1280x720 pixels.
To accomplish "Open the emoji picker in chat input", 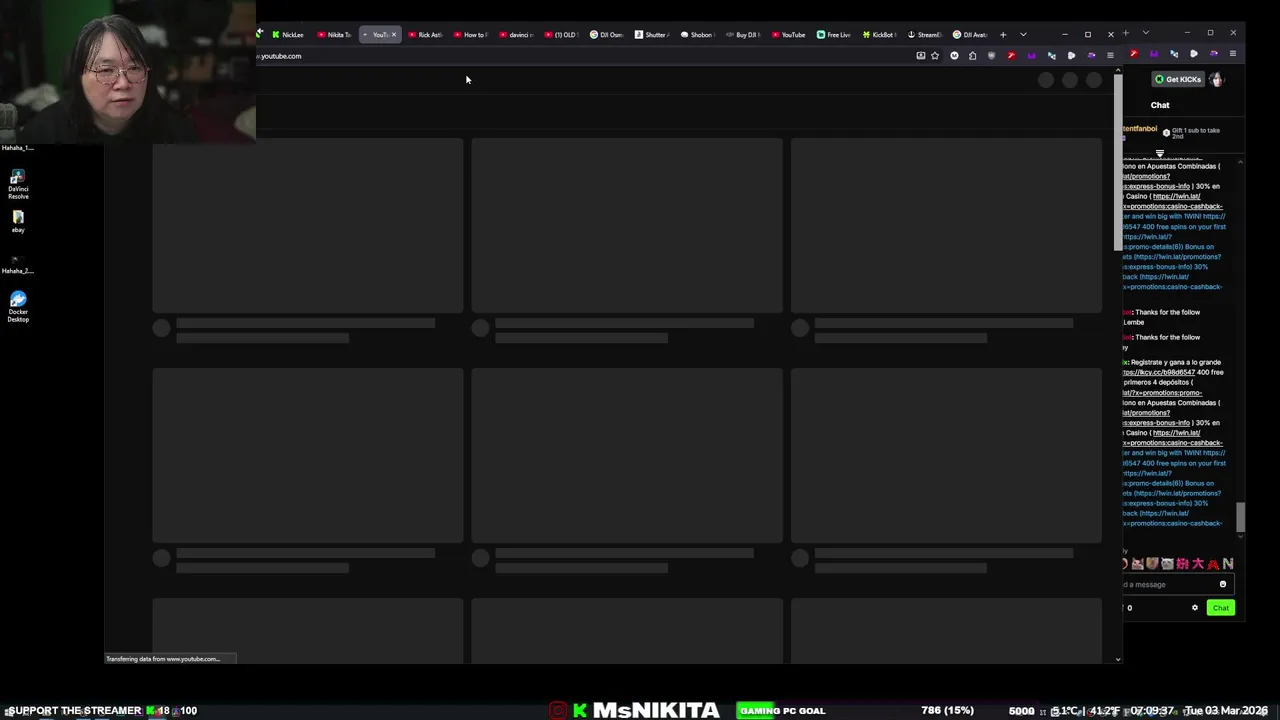I will 1222,584.
